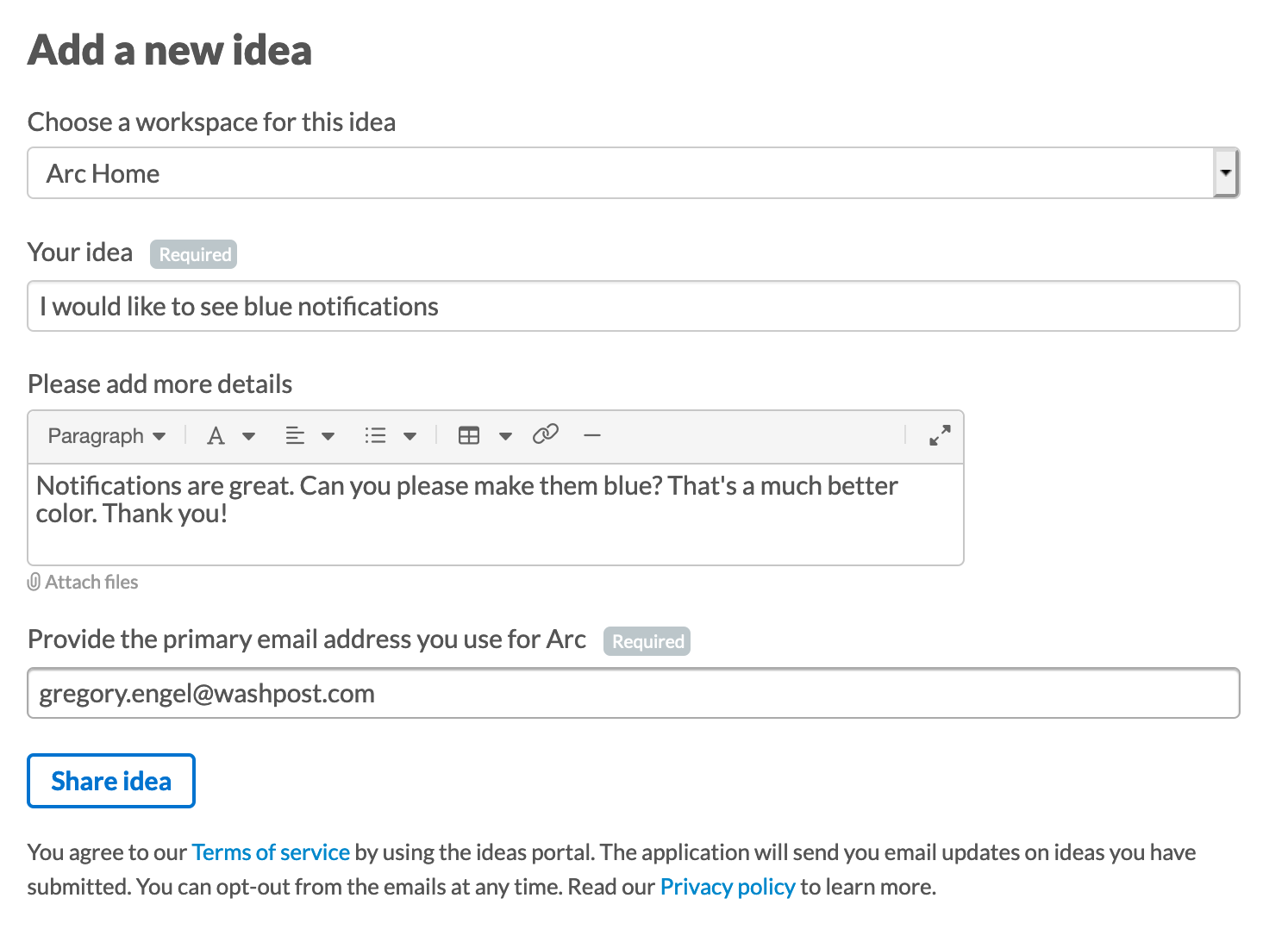
Task: Click the bulleted list icon
Action: pos(375,436)
